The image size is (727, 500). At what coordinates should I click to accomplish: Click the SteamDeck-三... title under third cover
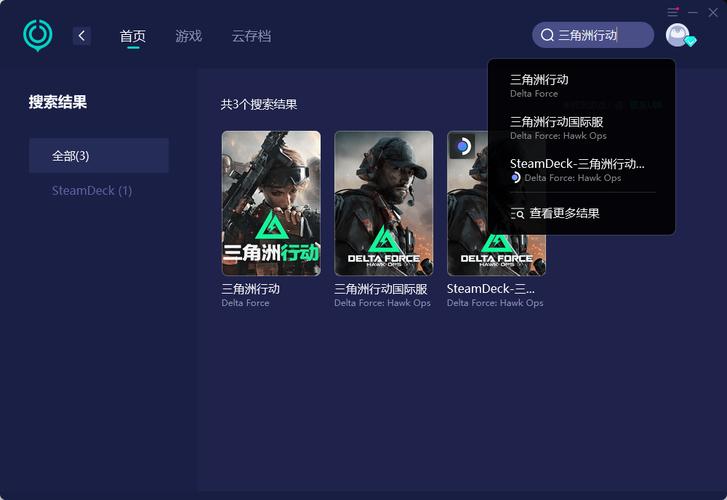click(x=491, y=289)
